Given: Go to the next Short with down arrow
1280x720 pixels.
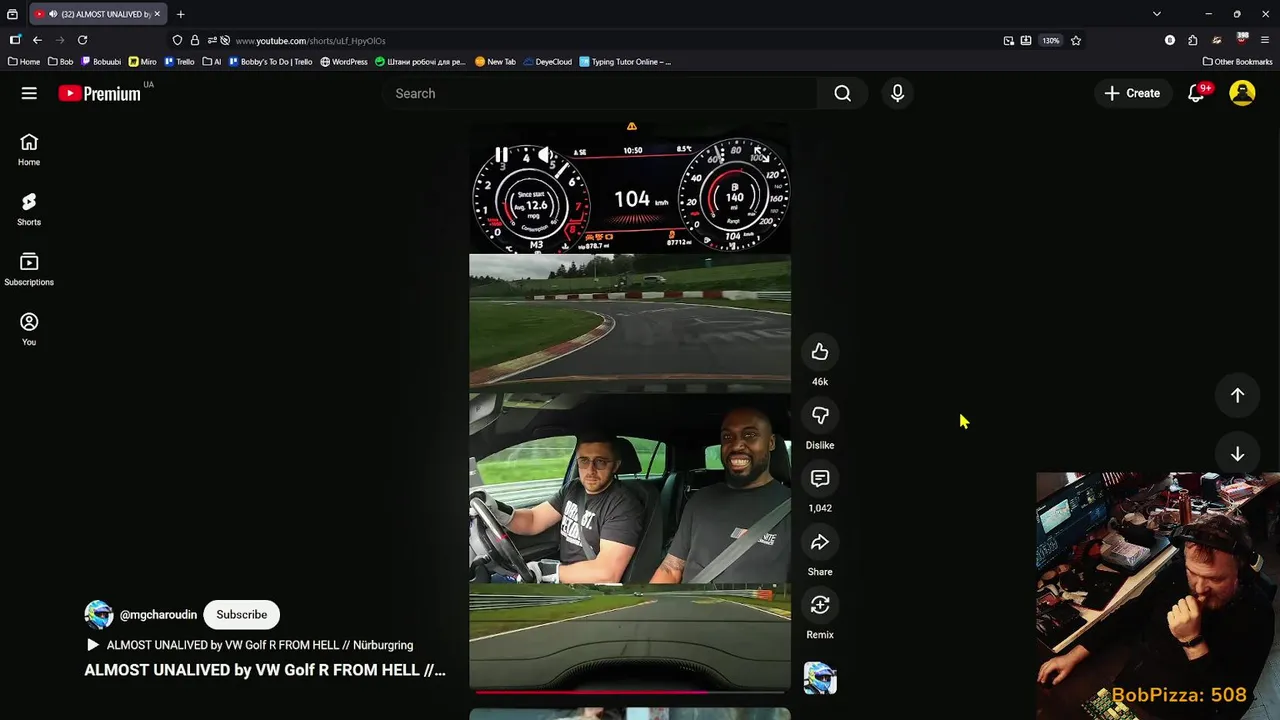Looking at the screenshot, I should coord(1237,454).
